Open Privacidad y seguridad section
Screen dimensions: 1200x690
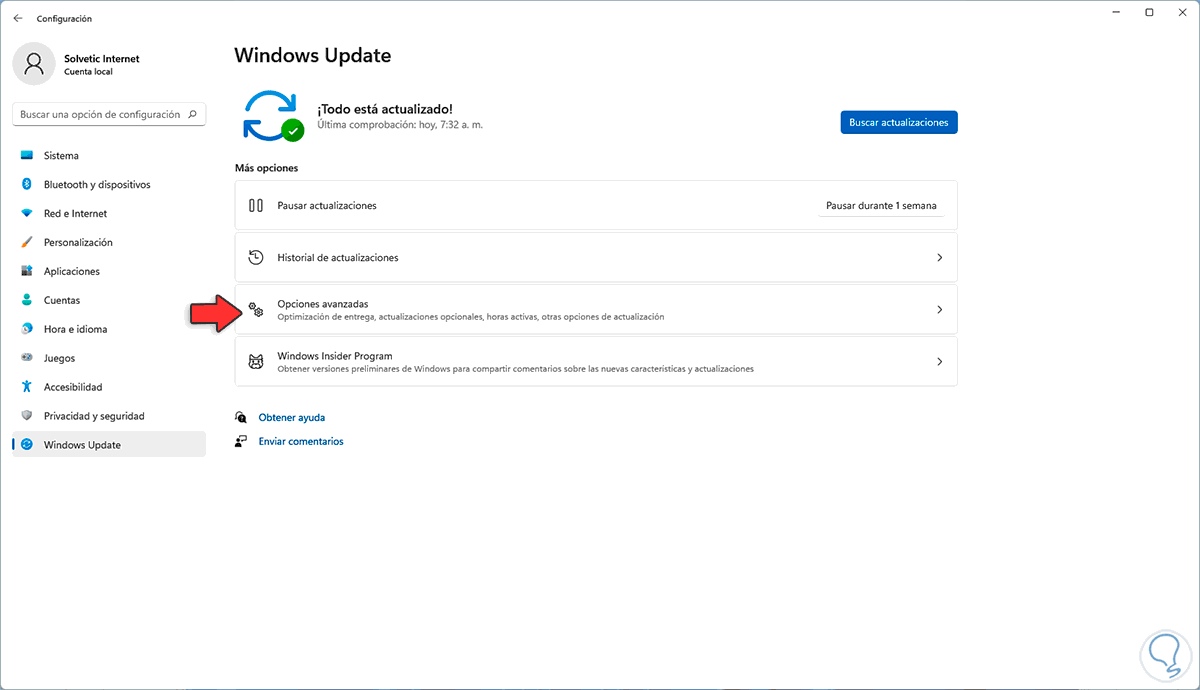pos(109,416)
